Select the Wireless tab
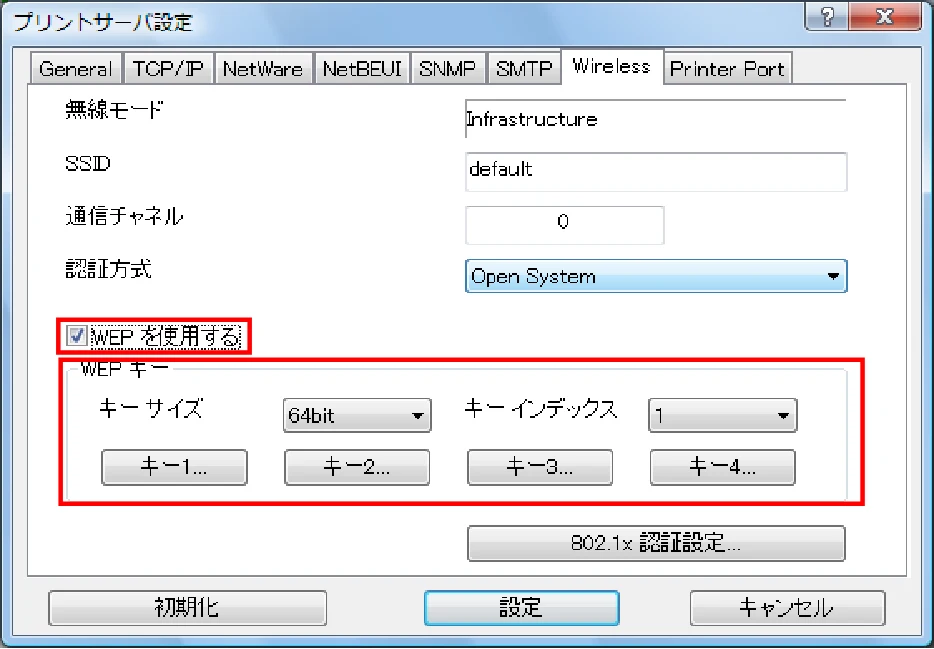Viewport: 934px width, 649px height. 612,66
